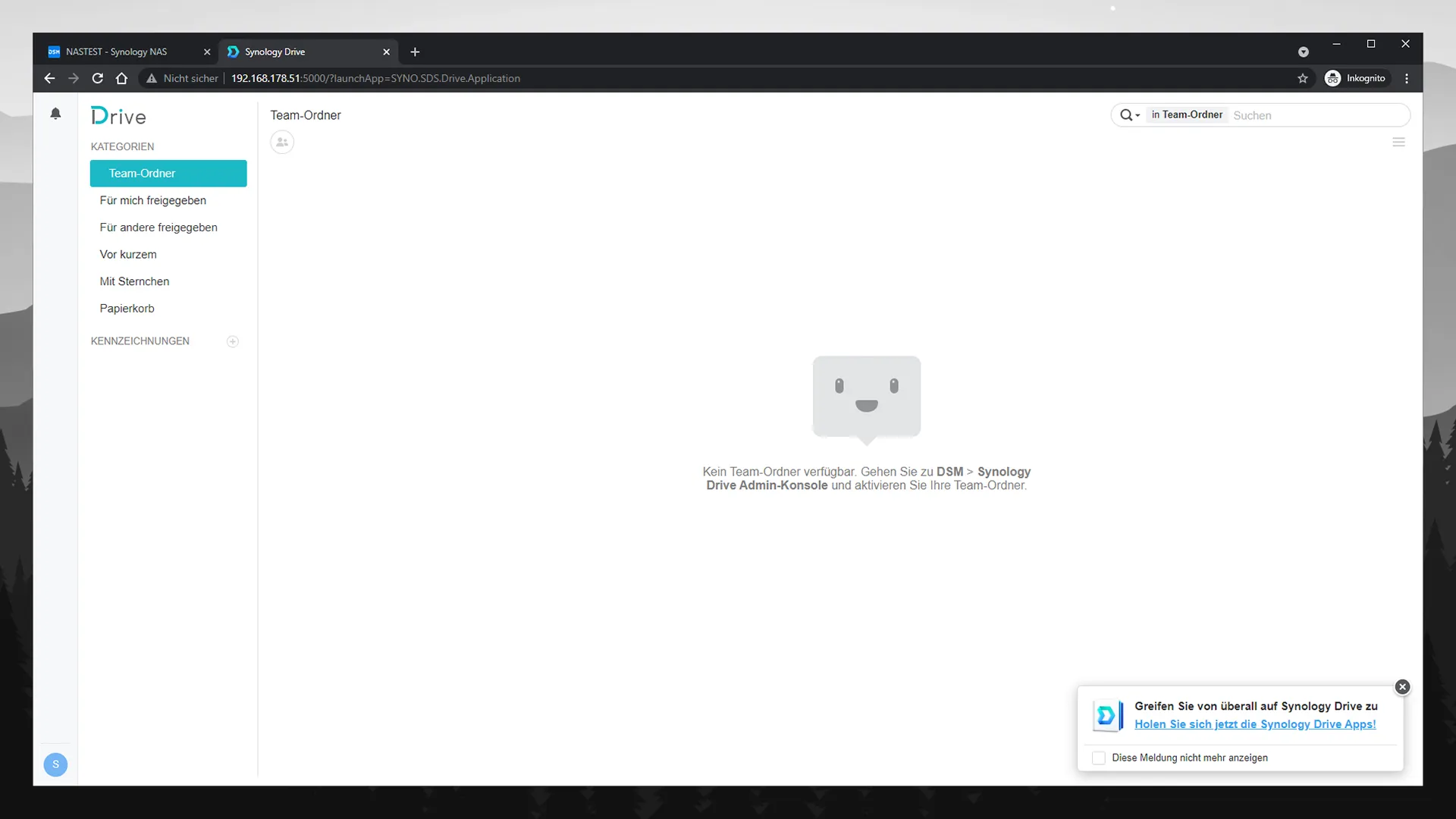
Task: Open 'Für mich freigegeben' category
Action: pos(168,200)
